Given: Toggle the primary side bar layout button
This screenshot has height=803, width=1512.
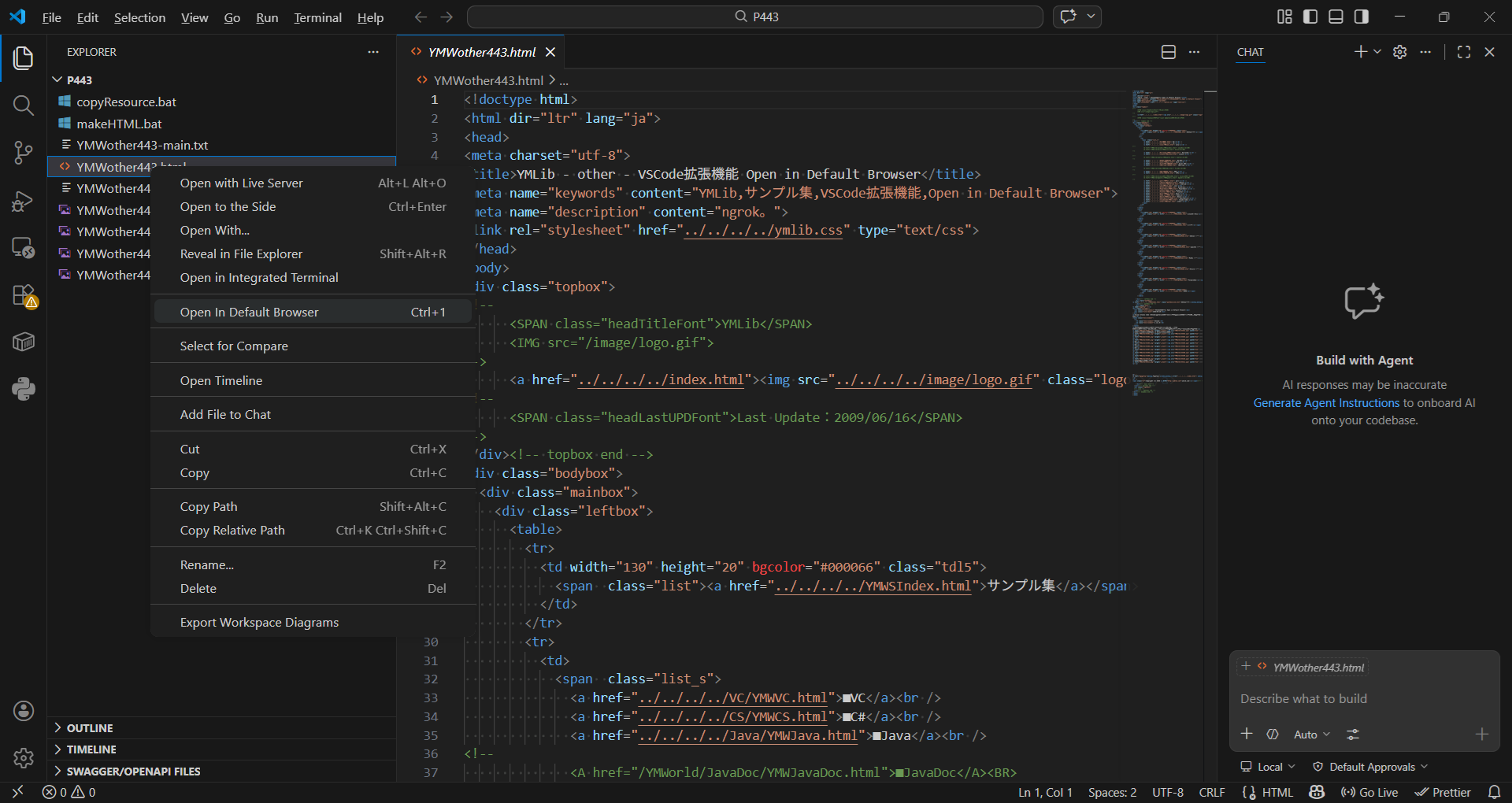Looking at the screenshot, I should (x=1310, y=17).
